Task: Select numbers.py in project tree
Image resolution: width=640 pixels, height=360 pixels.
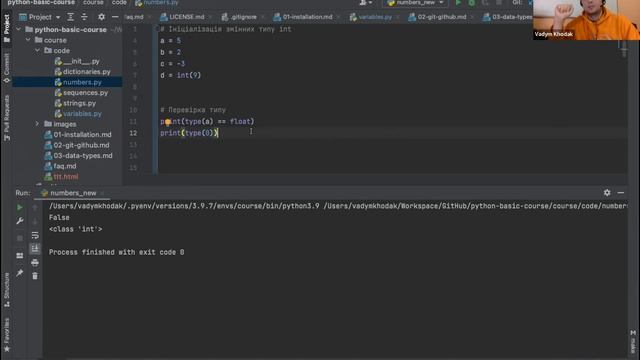Action: click(78, 82)
